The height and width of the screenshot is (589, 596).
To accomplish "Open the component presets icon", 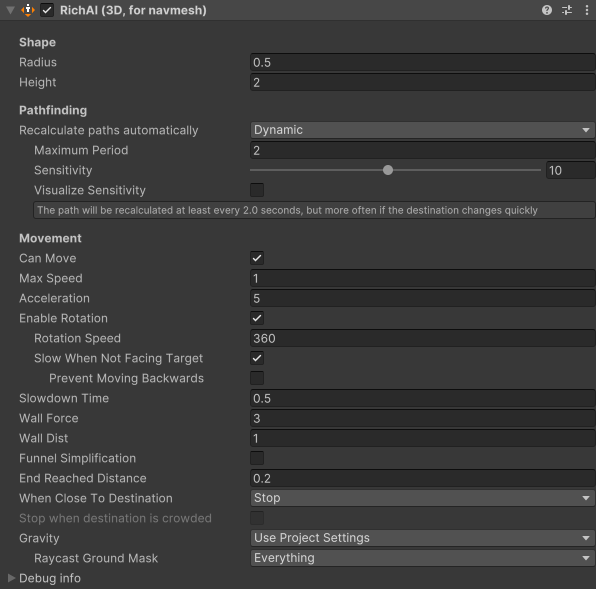I will [x=567, y=10].
